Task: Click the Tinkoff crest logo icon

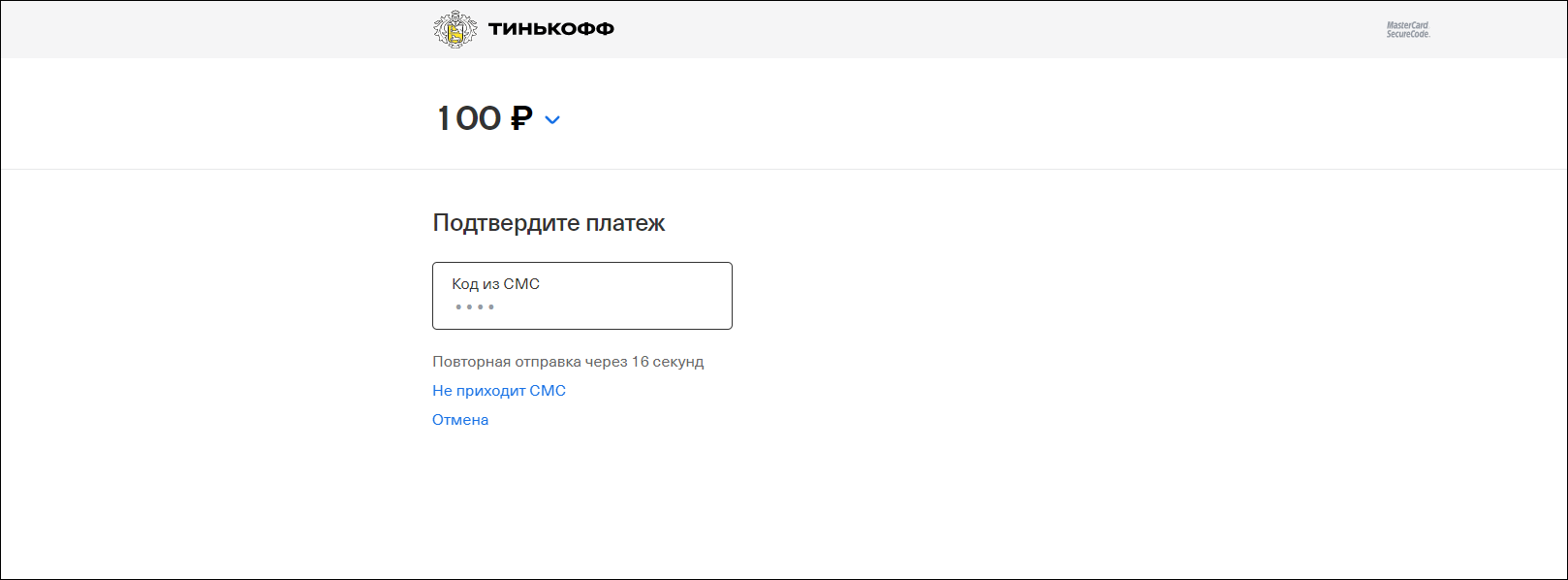Action: click(x=455, y=29)
